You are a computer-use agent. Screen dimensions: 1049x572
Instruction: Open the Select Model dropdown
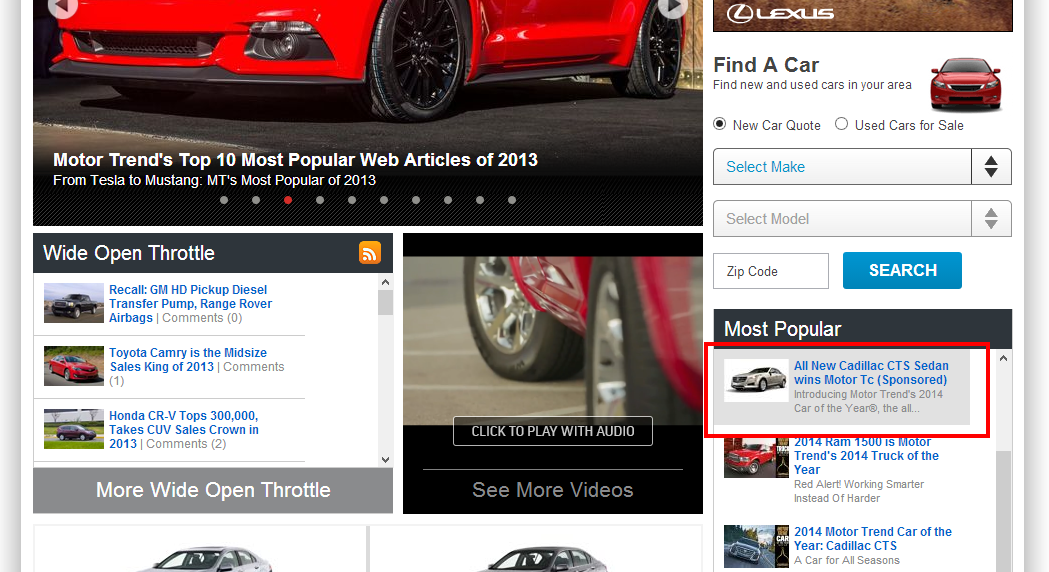click(862, 219)
